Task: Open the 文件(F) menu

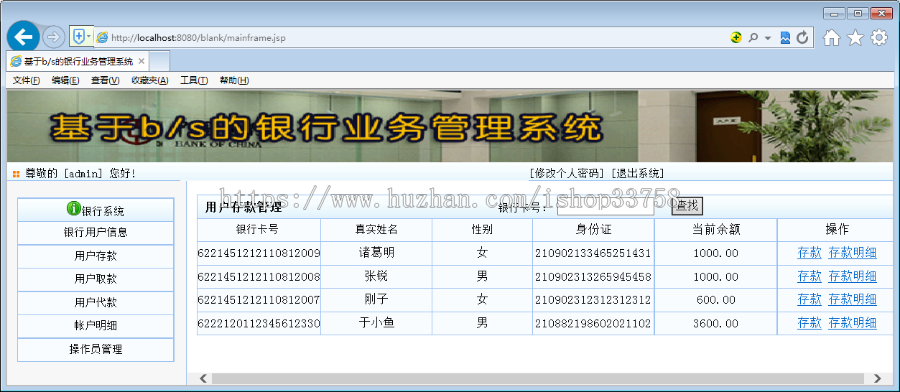Action: point(26,80)
